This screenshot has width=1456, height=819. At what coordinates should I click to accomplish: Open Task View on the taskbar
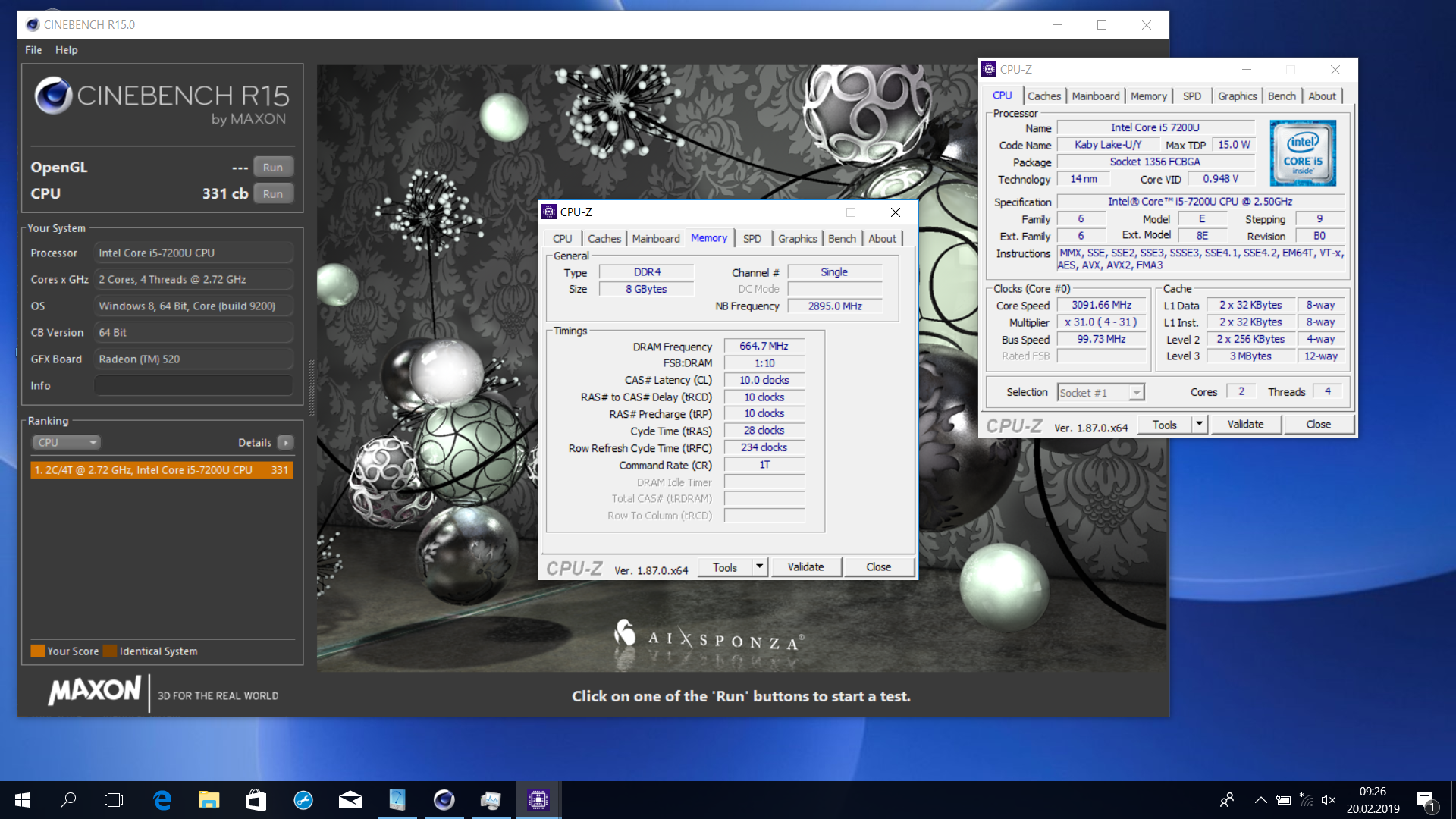114,800
